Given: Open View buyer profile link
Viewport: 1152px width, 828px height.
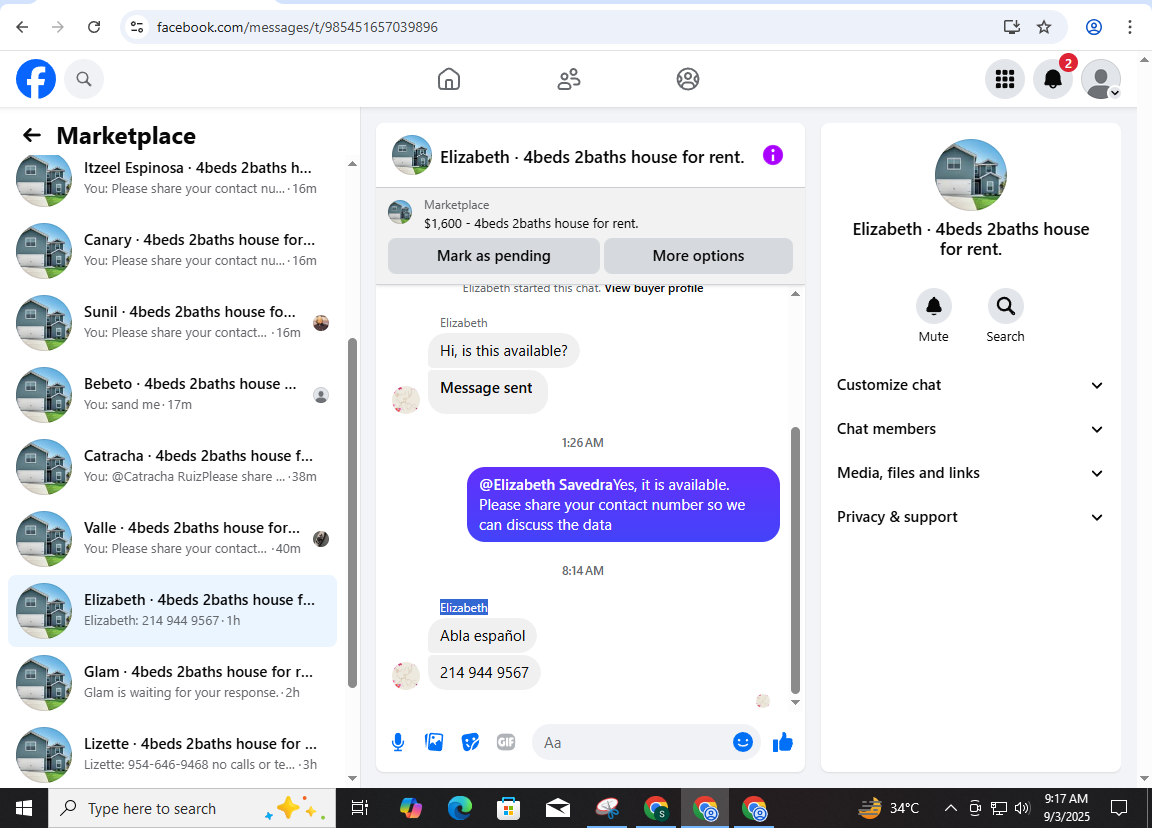Looking at the screenshot, I should 654,289.
